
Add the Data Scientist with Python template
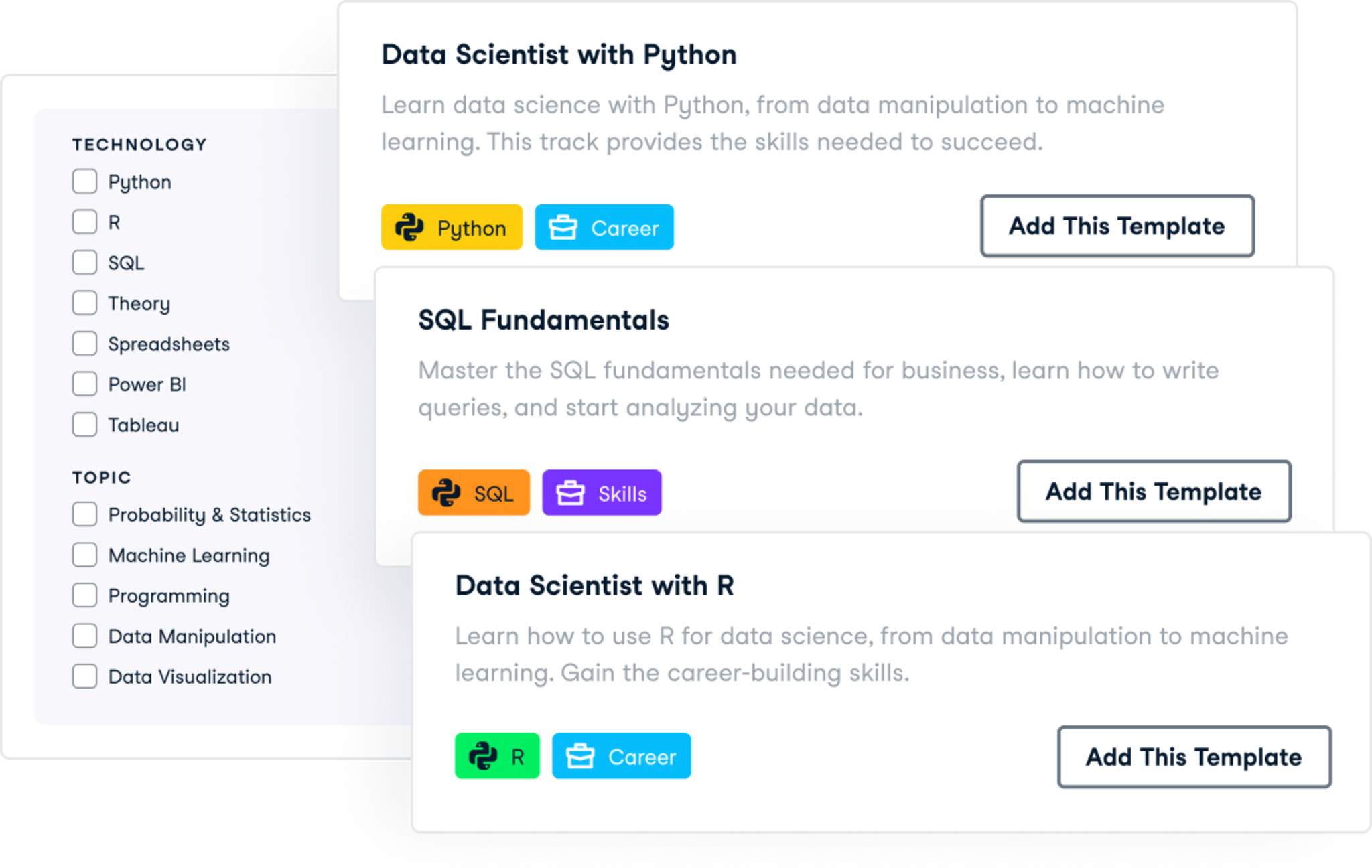1117,226
